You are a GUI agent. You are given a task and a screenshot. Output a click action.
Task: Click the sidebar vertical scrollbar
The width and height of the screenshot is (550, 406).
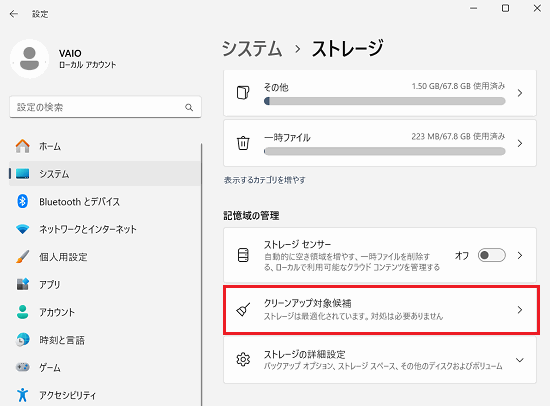[202, 274]
